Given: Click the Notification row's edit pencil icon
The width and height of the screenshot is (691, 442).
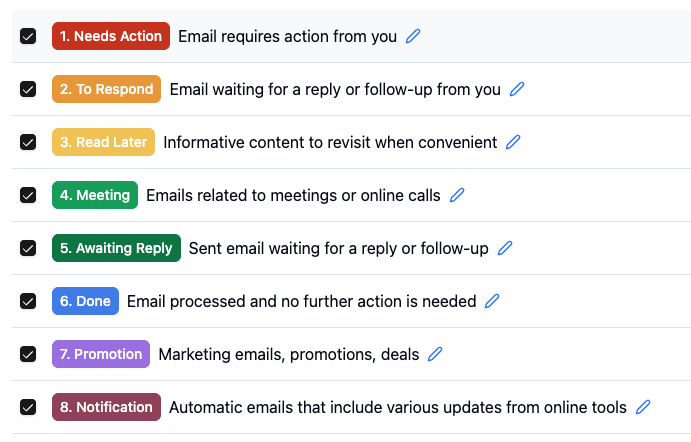Looking at the screenshot, I should click(643, 407).
